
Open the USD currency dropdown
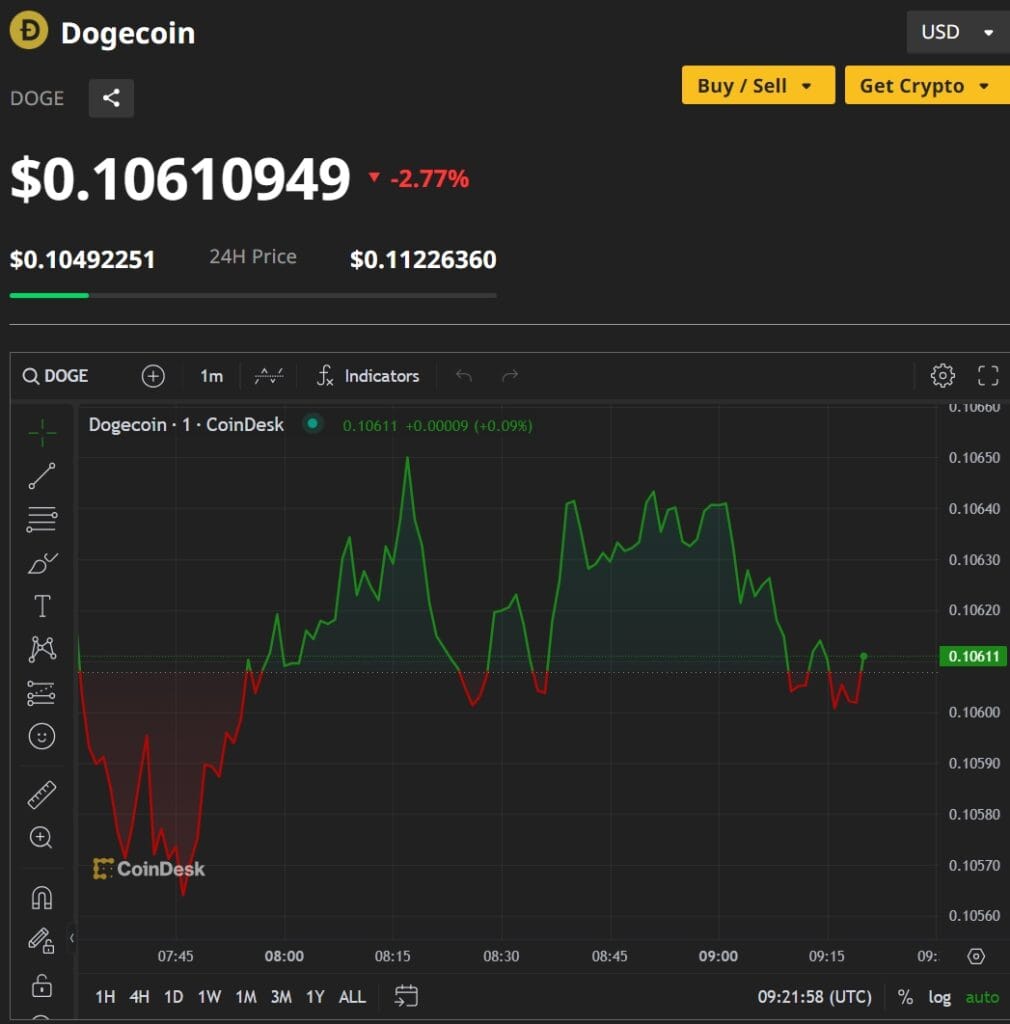[958, 32]
